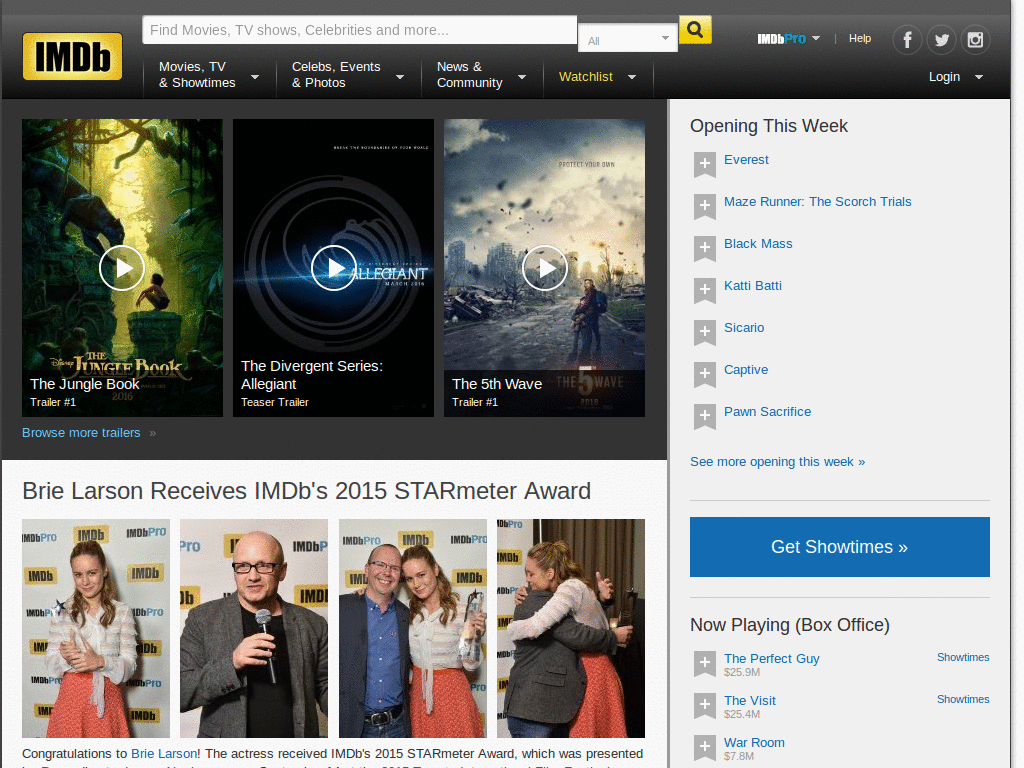Open Brie Larson STARmeter Award headline
This screenshot has height=768, width=1024.
point(306,490)
